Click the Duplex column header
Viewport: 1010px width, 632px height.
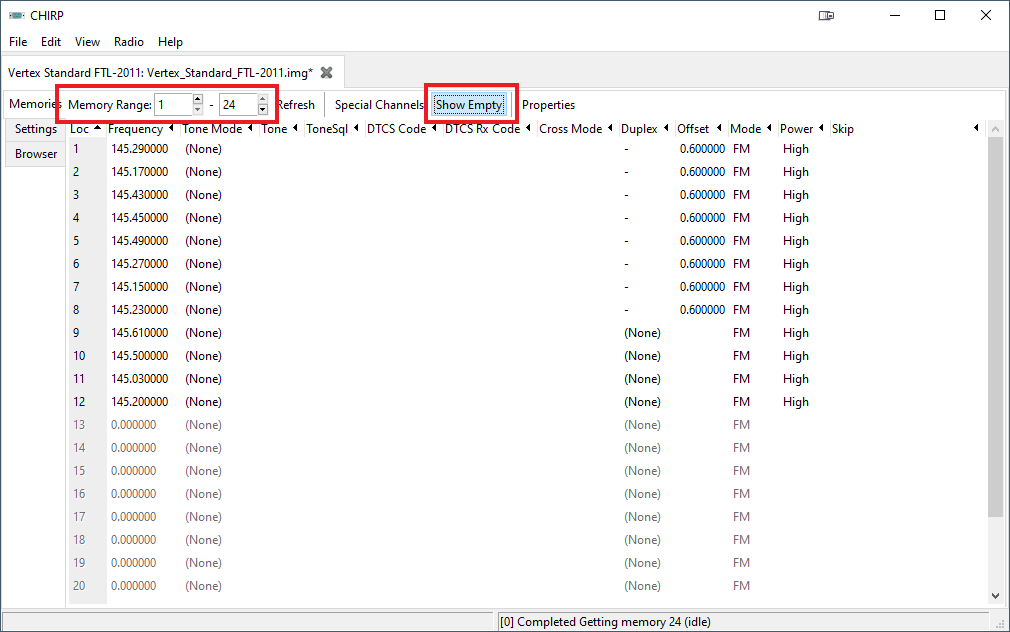tap(645, 129)
